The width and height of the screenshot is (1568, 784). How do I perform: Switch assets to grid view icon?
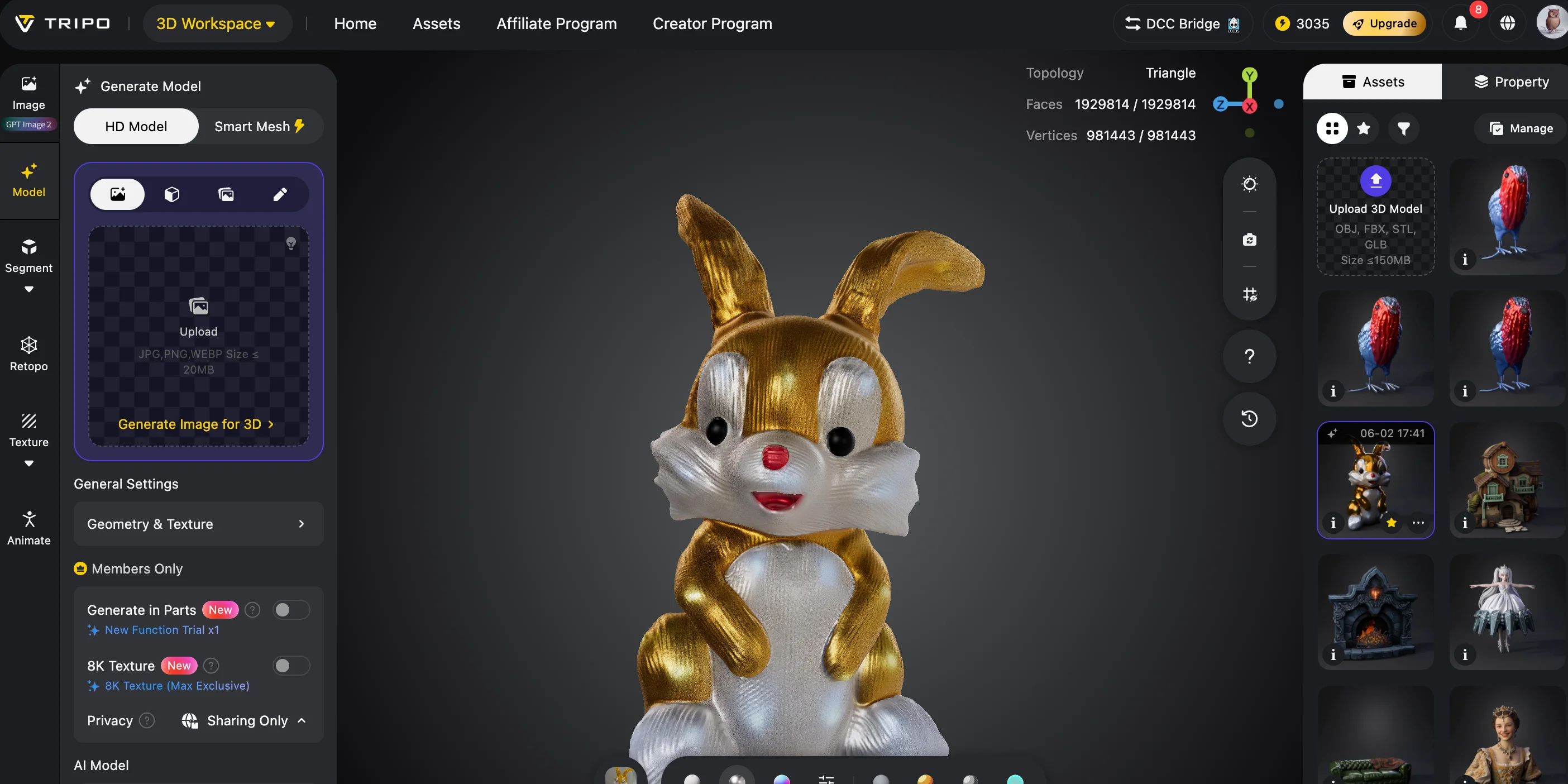point(1332,128)
